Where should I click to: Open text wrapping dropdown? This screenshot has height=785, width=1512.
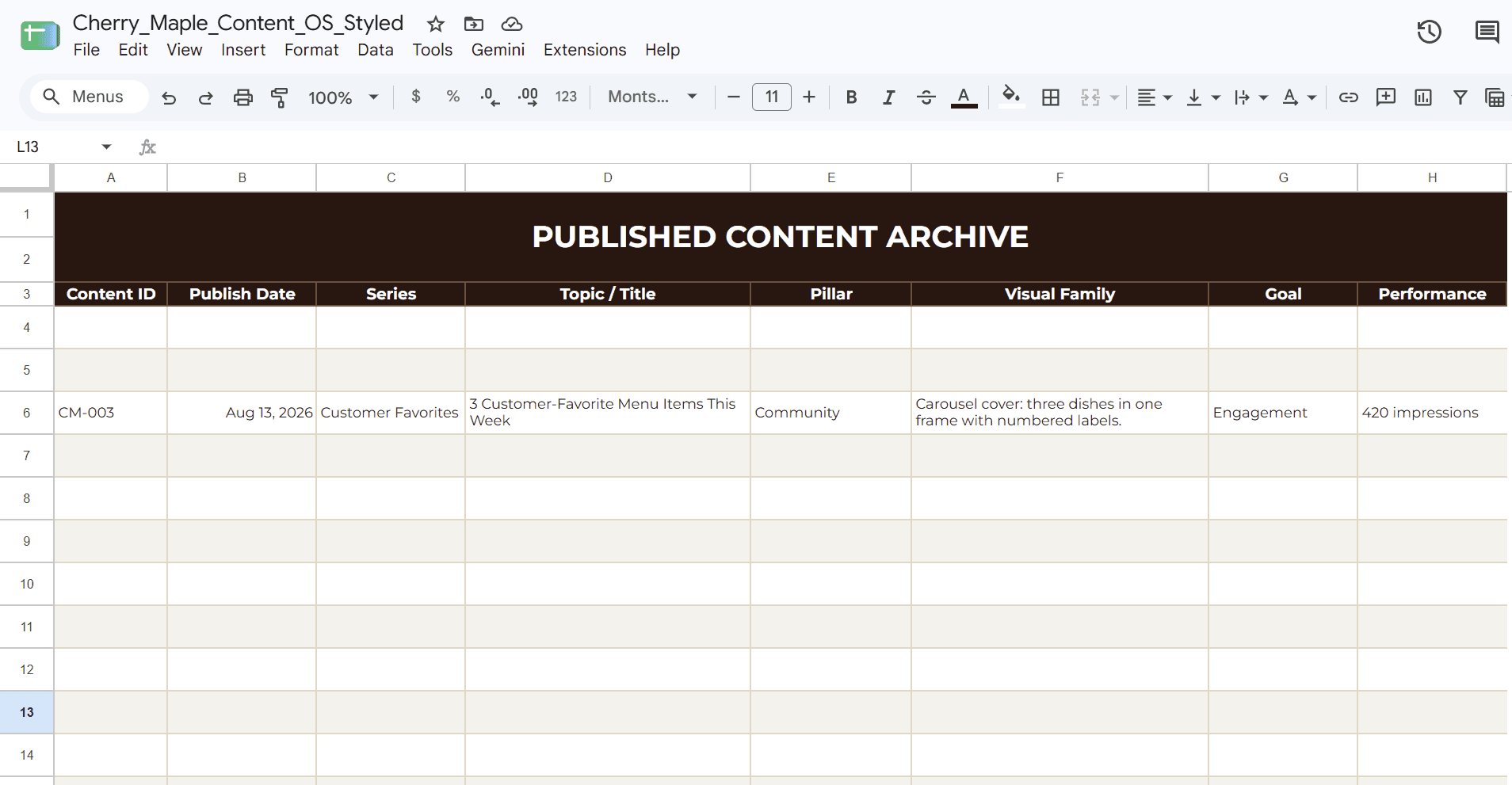pos(1251,97)
